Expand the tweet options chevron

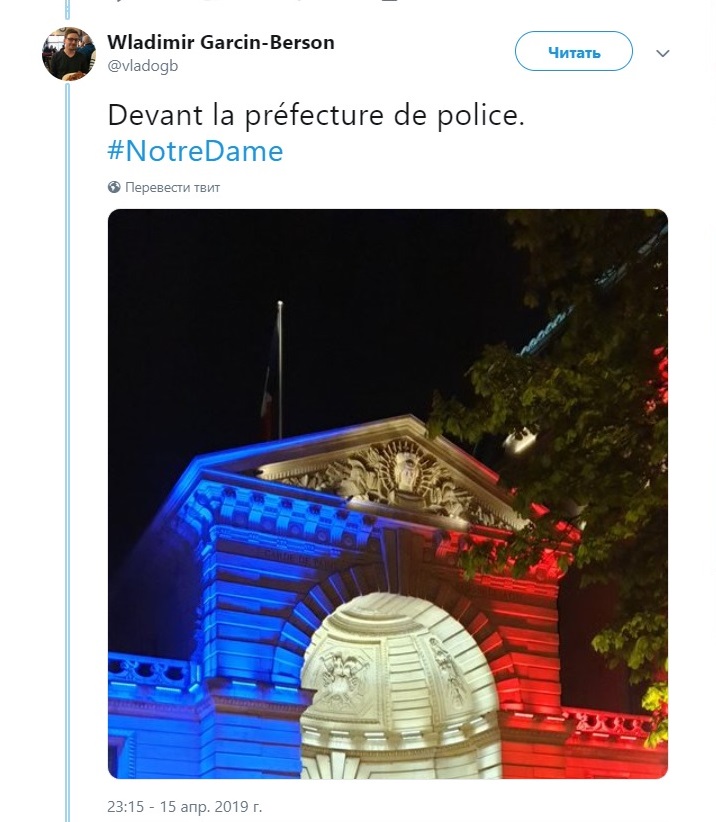(x=663, y=53)
